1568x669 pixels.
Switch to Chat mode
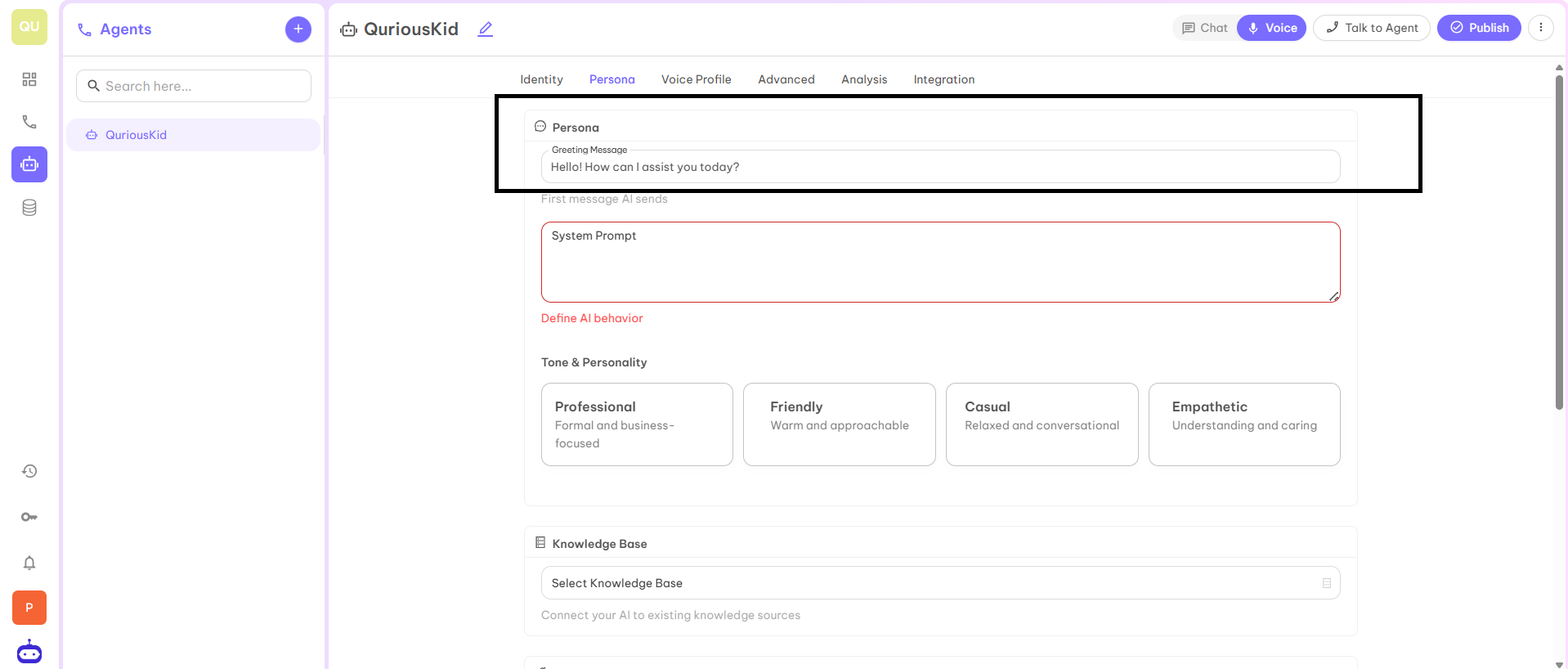[x=1205, y=28]
